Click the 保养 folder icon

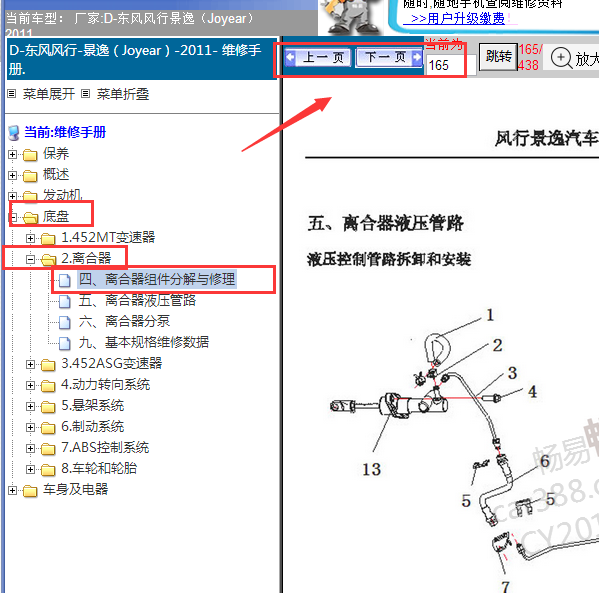[30, 155]
